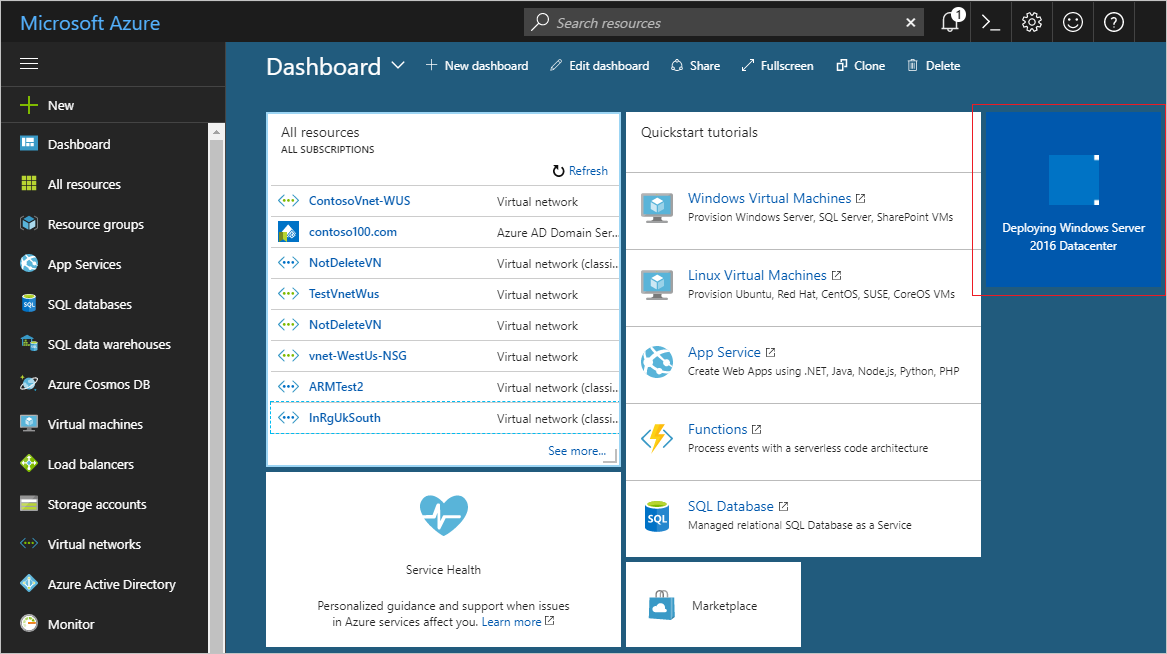Image resolution: width=1167 pixels, height=654 pixels.
Task: Click the SQL data warehouses icon
Action: (29, 343)
